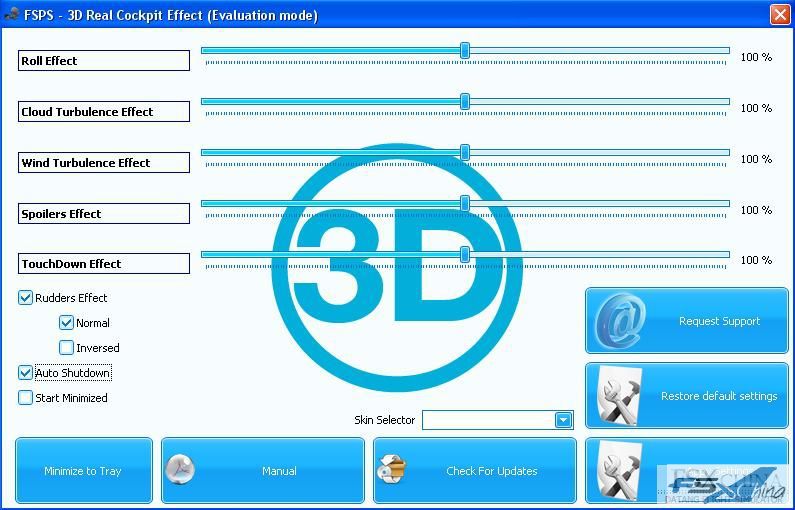Click the 100 % value beside Roll Effect slider
Viewport: 795px width, 510px height.
click(756, 57)
